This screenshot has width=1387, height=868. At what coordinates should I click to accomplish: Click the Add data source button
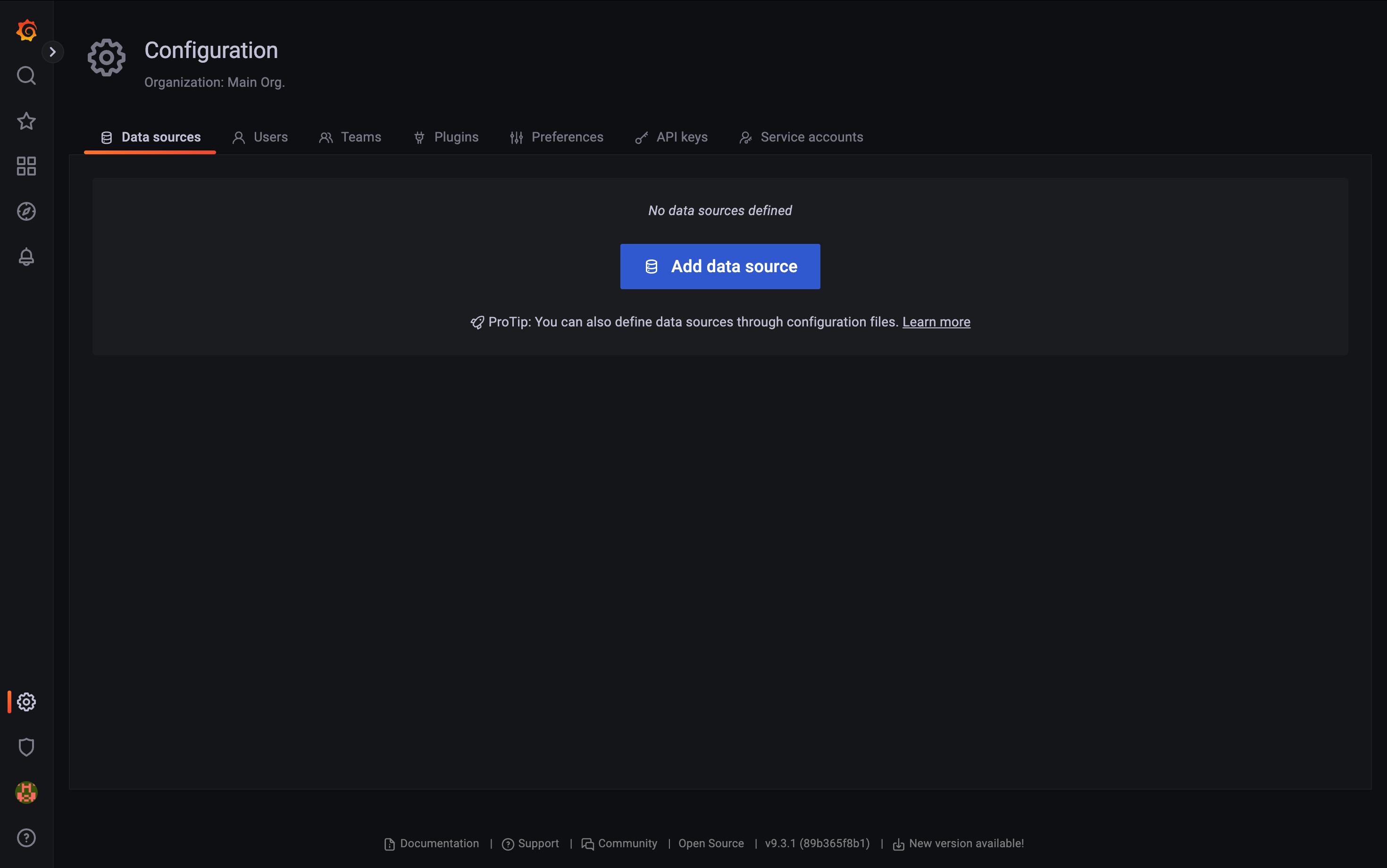(720, 267)
